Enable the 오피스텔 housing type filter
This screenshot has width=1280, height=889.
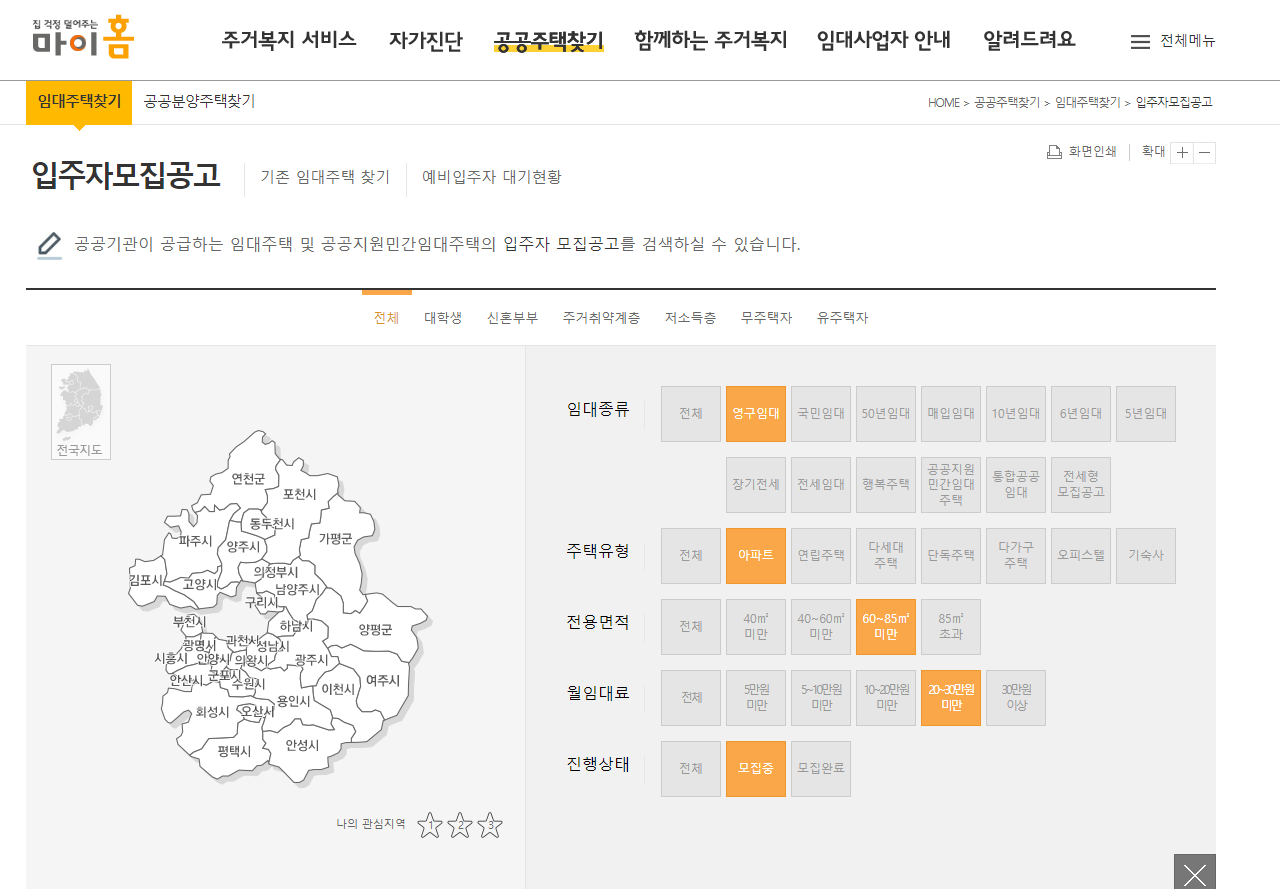coord(1080,556)
